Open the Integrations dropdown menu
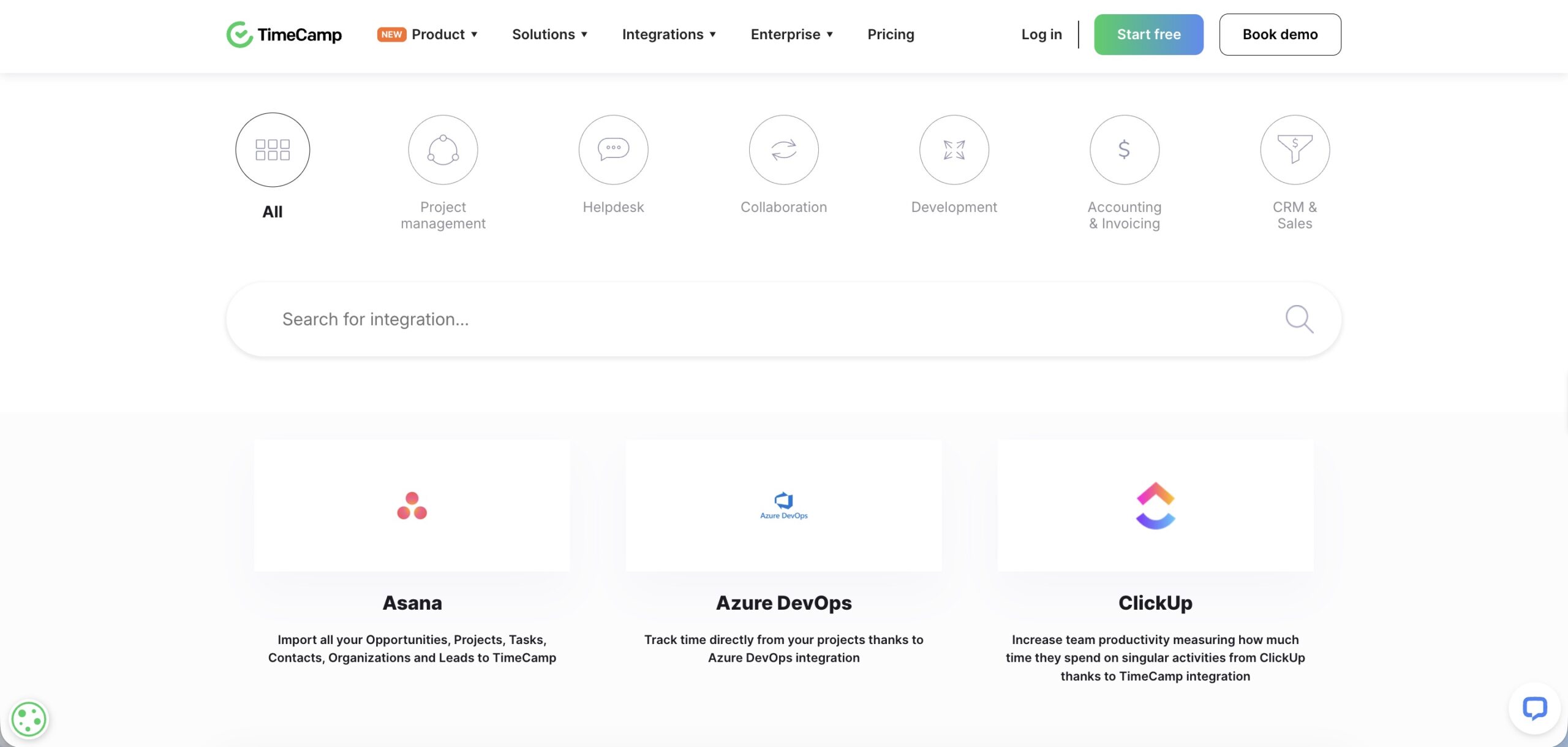 [x=669, y=34]
